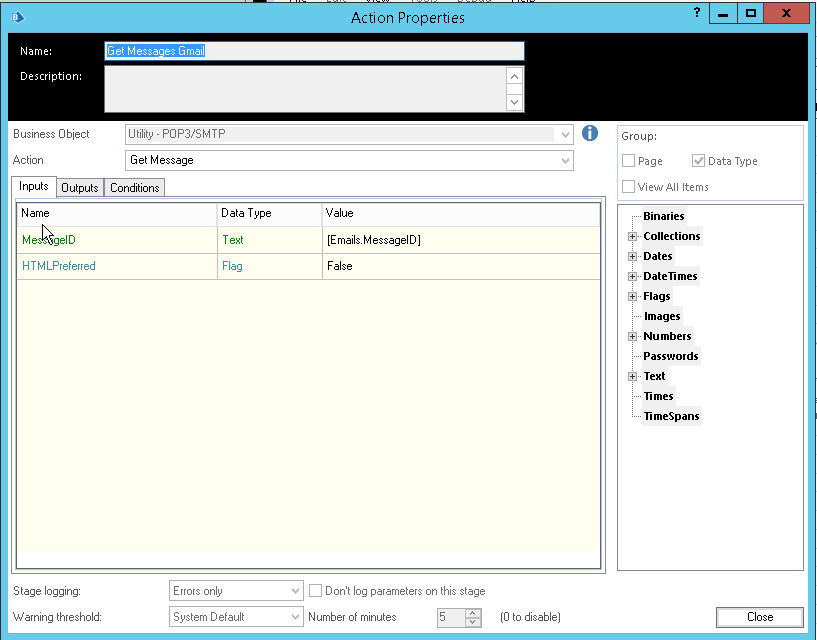Click the Name input field
Image resolution: width=817 pixels, height=640 pixels.
tap(314, 51)
